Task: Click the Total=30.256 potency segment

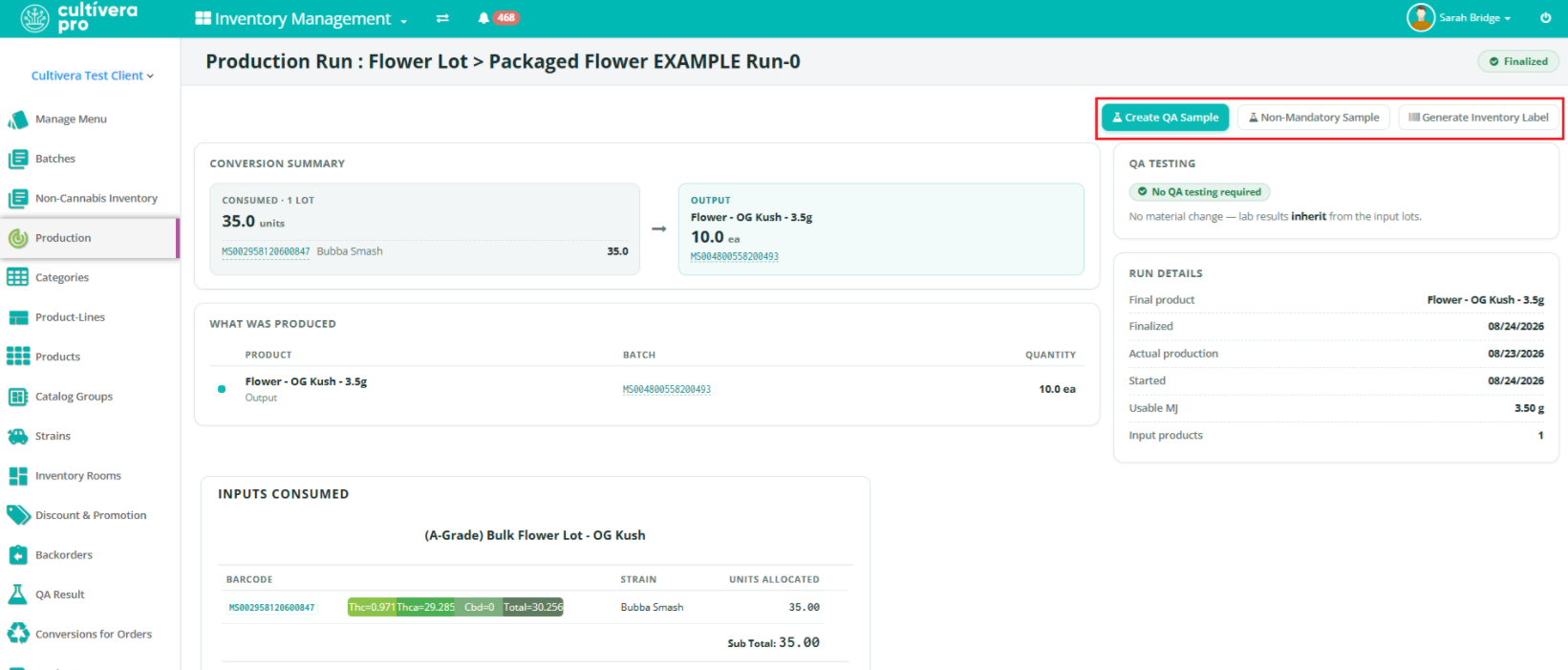Action: [x=533, y=607]
